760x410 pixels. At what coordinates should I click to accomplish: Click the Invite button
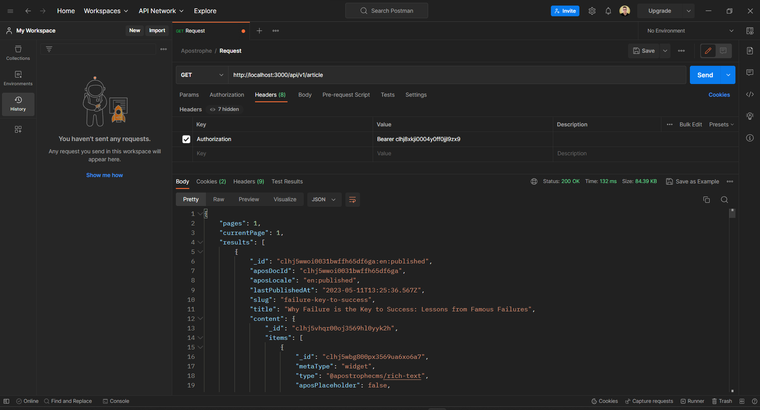[x=565, y=11]
